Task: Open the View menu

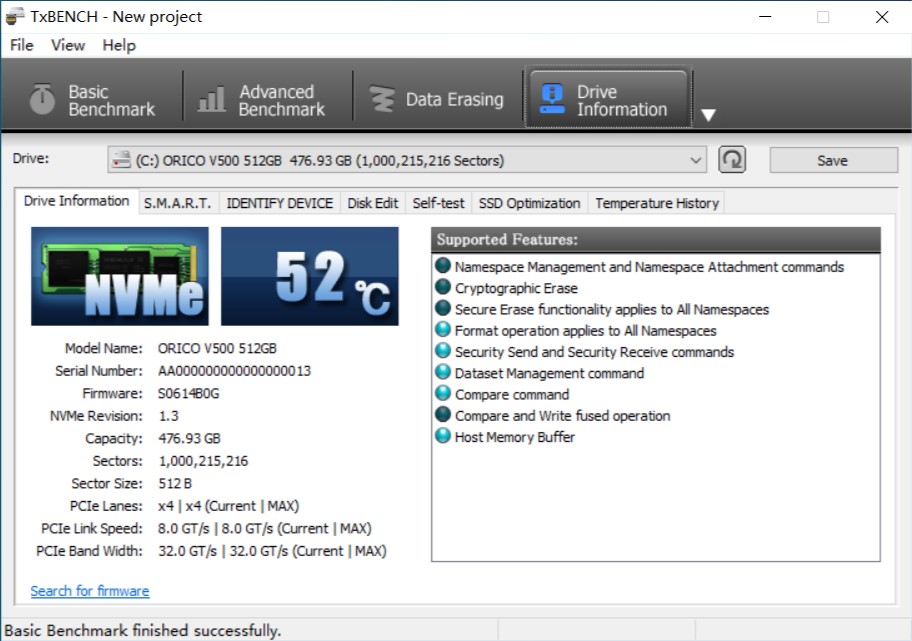Action: pos(68,45)
